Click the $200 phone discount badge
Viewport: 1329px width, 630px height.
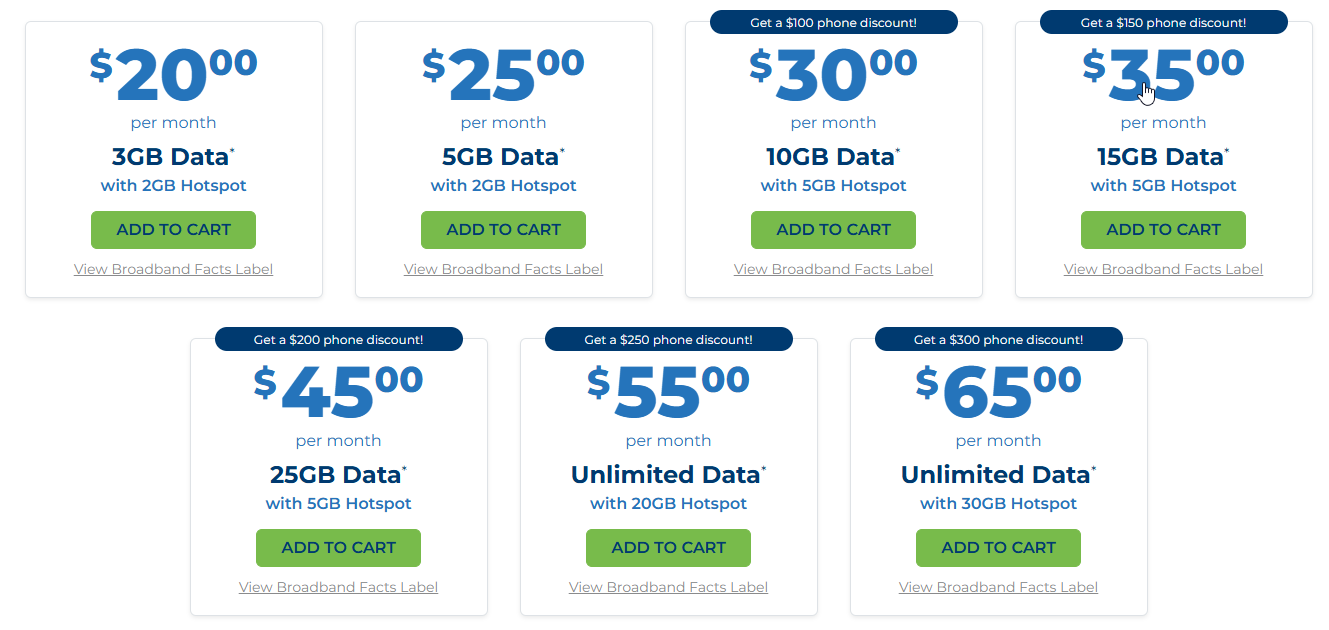(338, 340)
